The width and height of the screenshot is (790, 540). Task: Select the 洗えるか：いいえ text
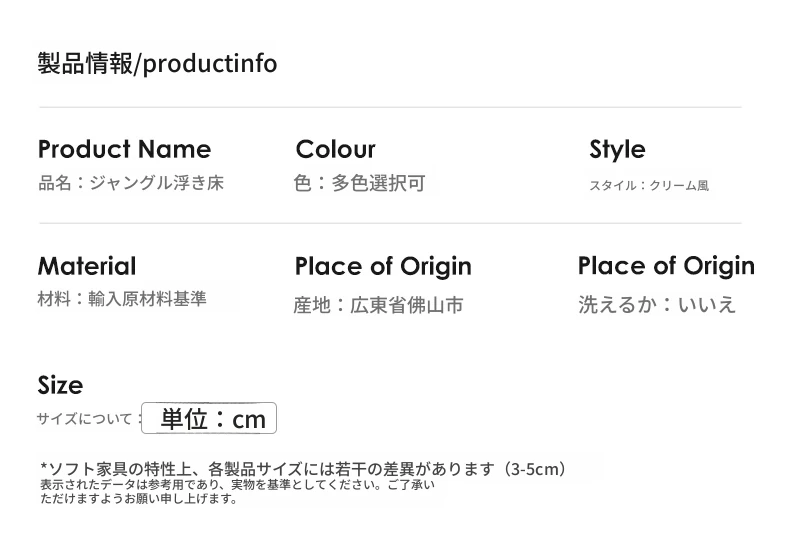[x=657, y=304]
